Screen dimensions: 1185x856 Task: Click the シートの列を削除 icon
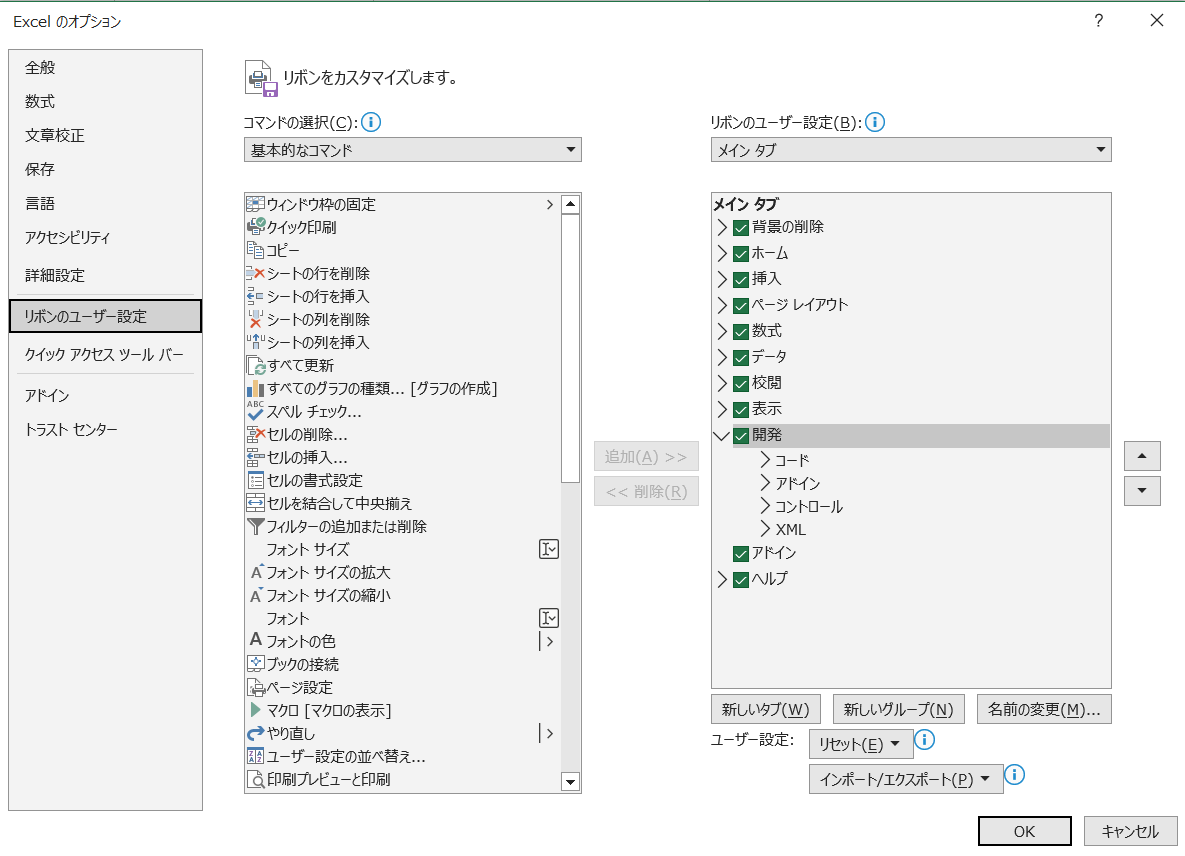(x=255, y=319)
